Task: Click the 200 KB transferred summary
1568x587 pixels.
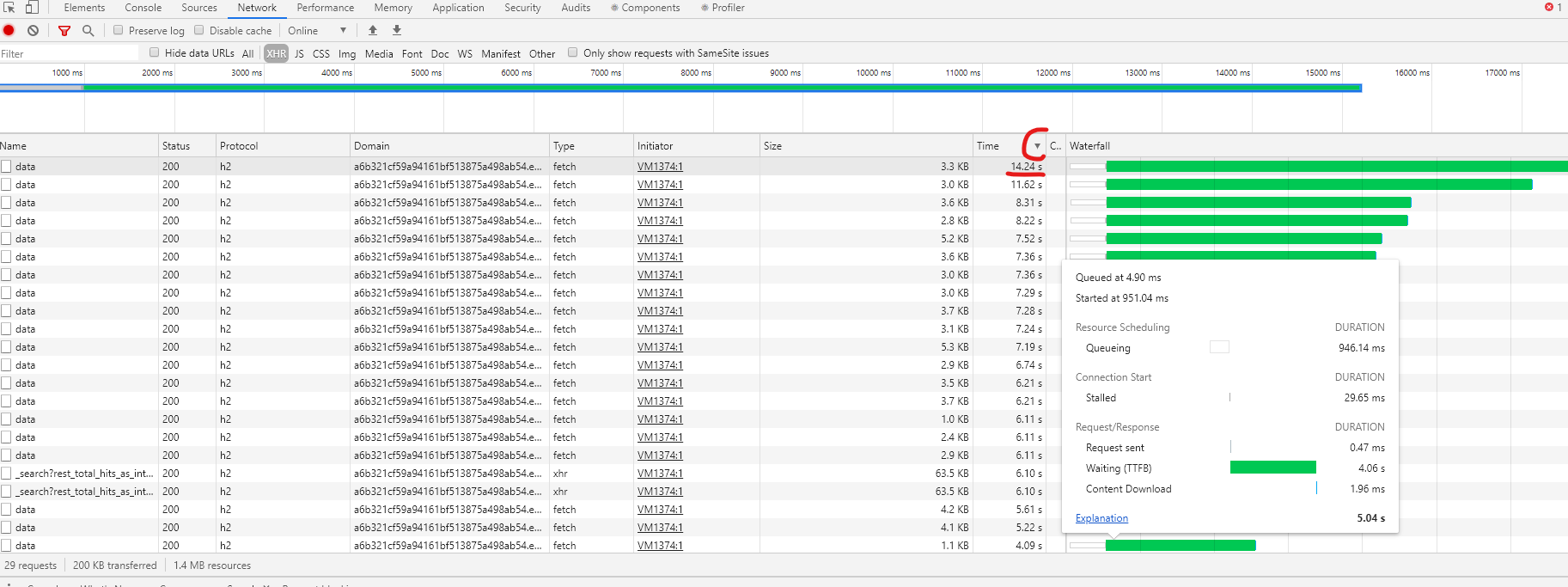Action: (115, 566)
